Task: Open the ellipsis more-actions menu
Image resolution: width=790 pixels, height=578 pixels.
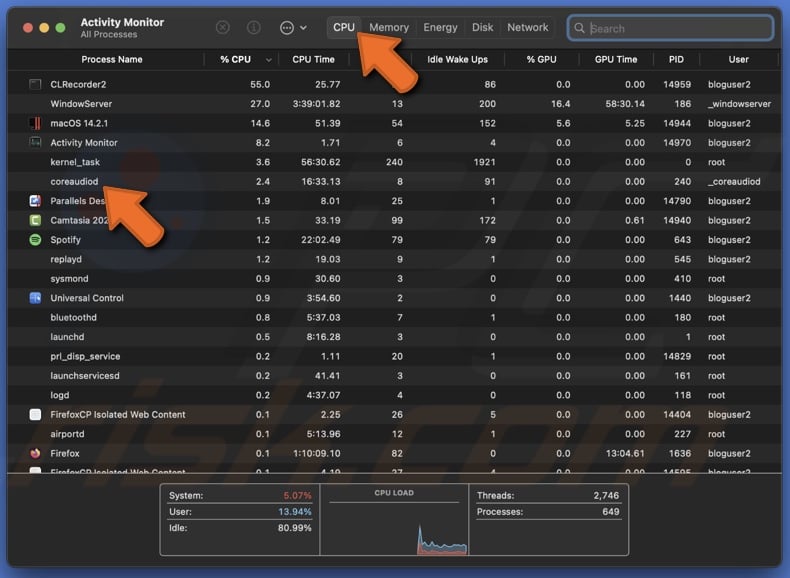Action: point(293,28)
